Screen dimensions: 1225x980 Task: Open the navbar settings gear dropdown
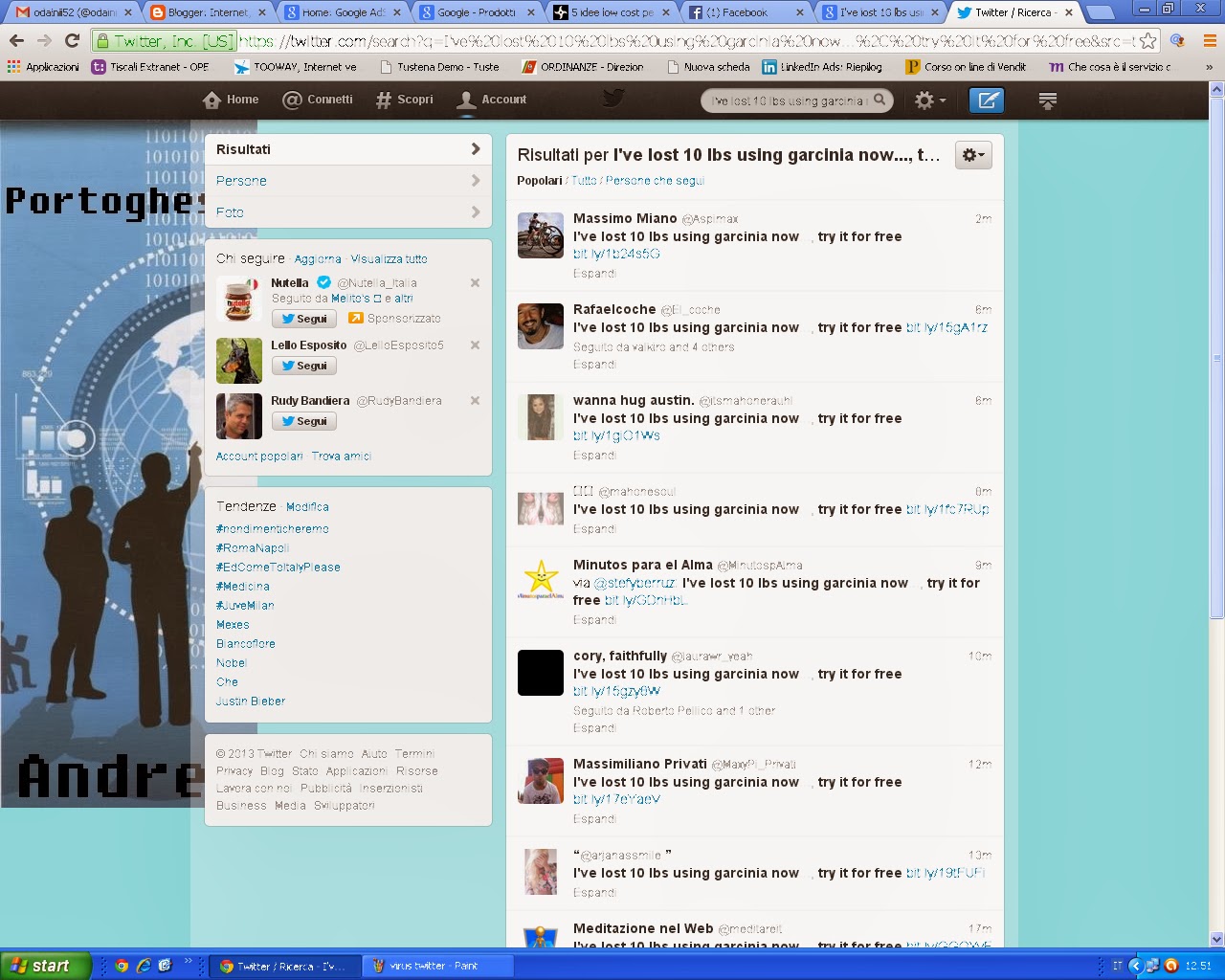[930, 100]
